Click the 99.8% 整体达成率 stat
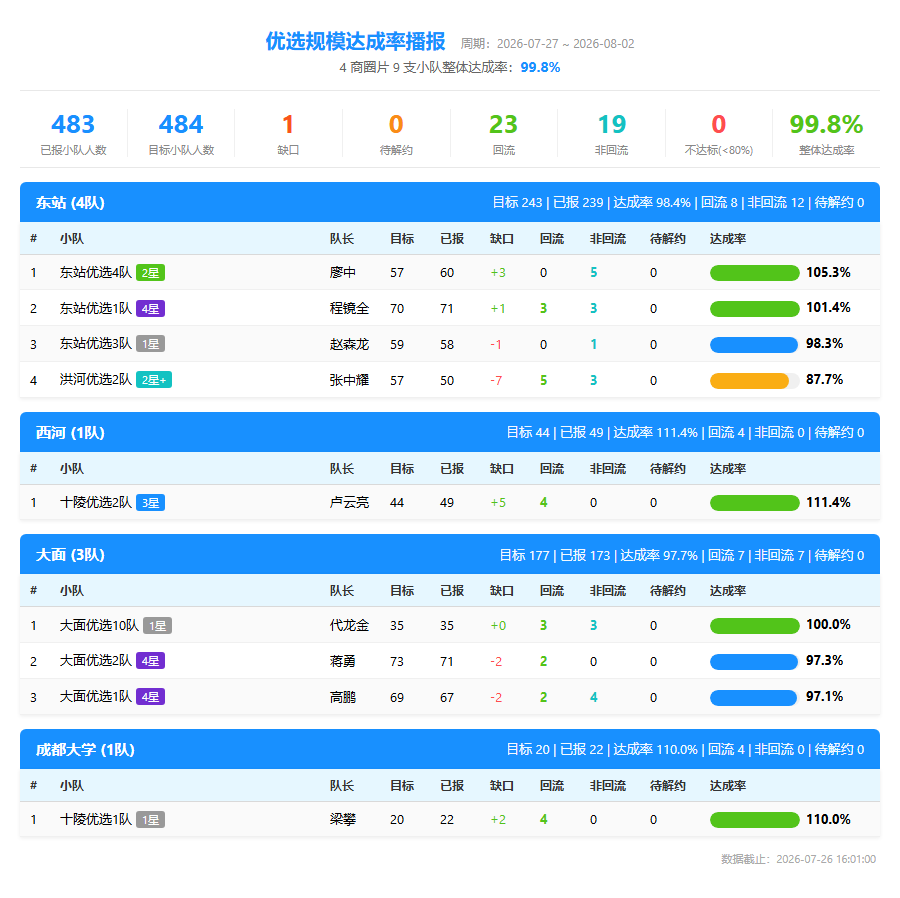This screenshot has width=900, height=898. (827, 134)
